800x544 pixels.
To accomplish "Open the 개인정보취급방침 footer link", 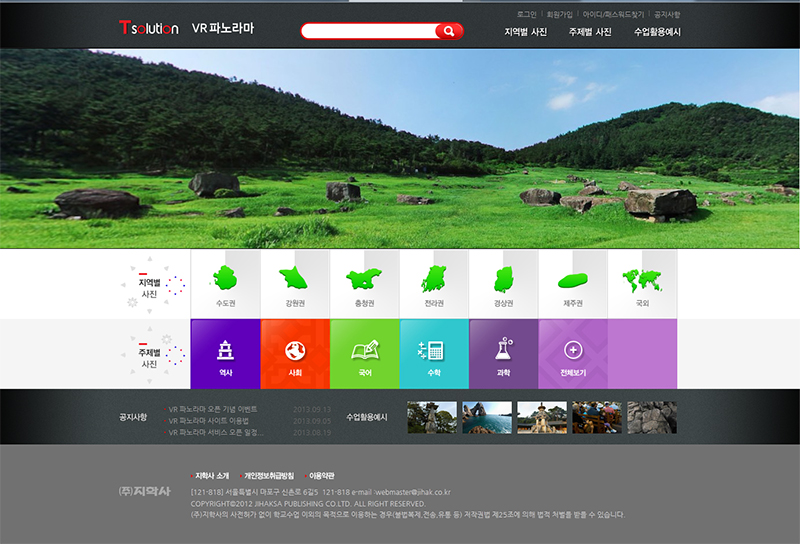I will (268, 475).
